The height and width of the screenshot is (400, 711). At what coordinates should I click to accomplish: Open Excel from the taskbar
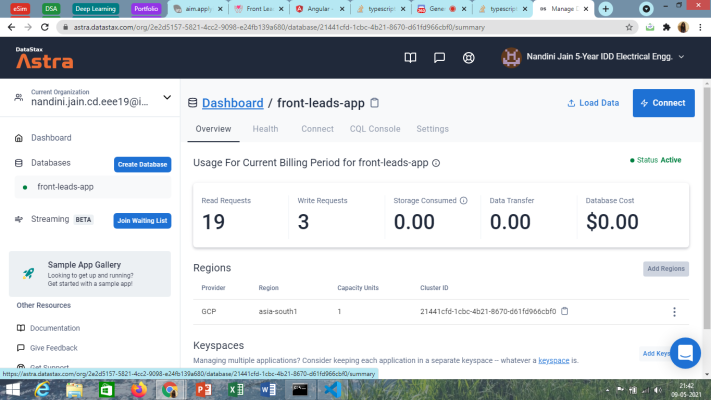pos(236,390)
